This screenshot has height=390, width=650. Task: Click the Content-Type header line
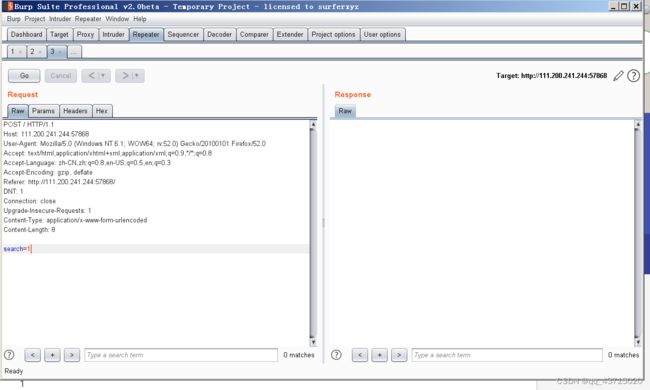75,220
